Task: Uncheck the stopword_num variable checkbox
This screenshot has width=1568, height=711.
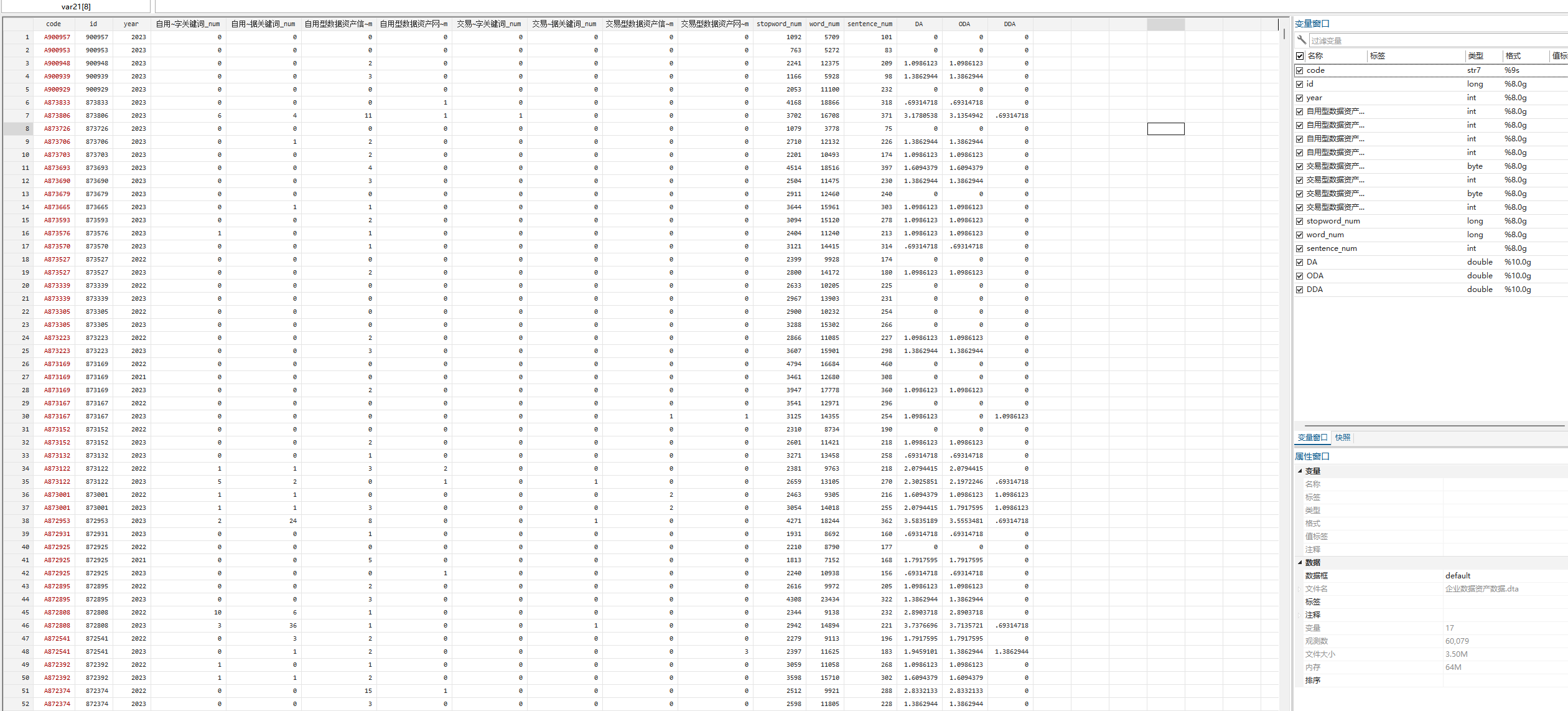Action: [x=1300, y=221]
